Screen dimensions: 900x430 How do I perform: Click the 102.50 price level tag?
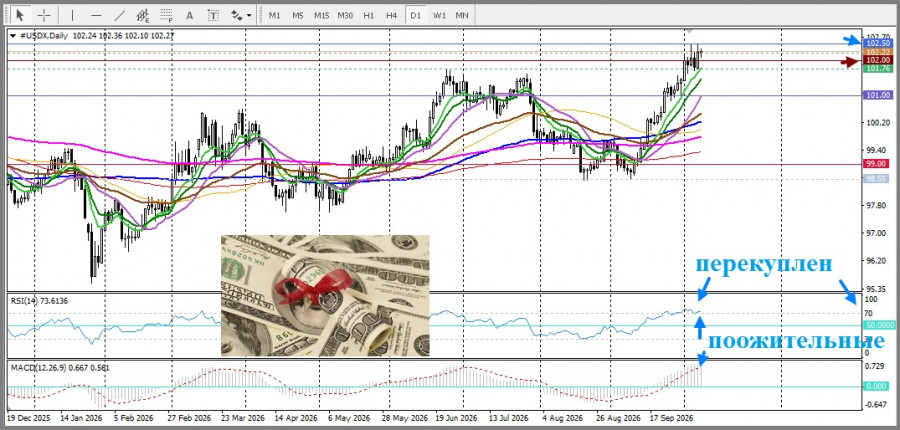point(878,43)
